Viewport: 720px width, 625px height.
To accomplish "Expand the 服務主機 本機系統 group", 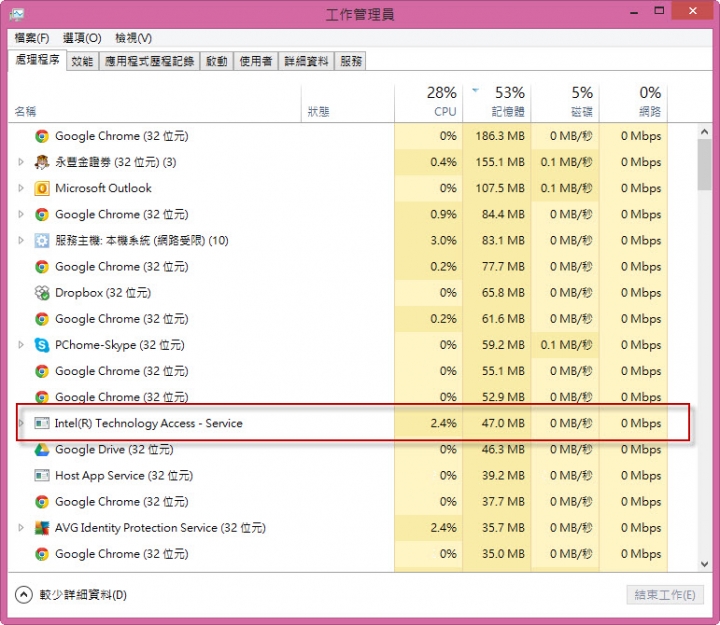I will pos(21,240).
